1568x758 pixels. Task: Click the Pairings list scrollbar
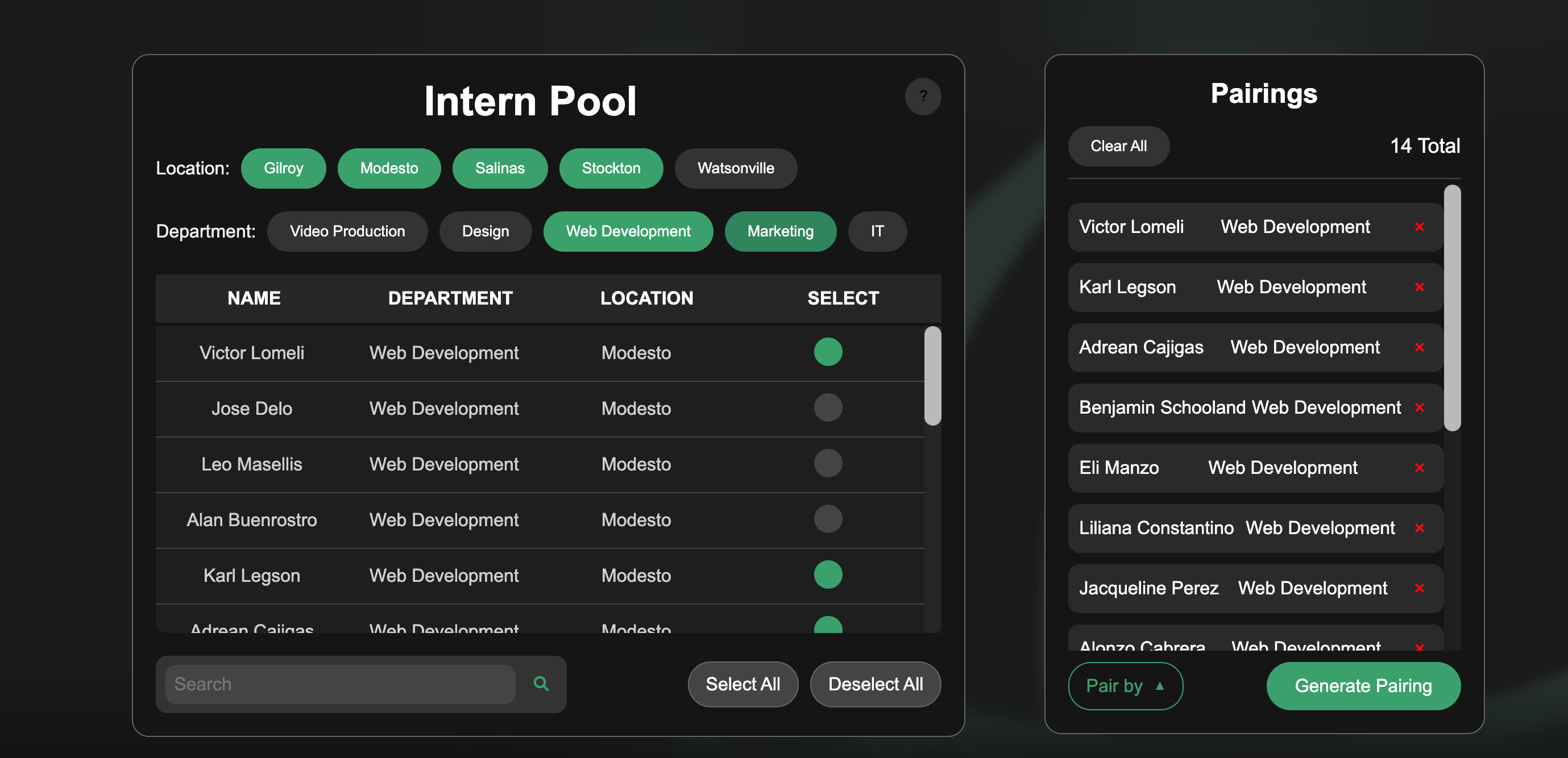1452,308
